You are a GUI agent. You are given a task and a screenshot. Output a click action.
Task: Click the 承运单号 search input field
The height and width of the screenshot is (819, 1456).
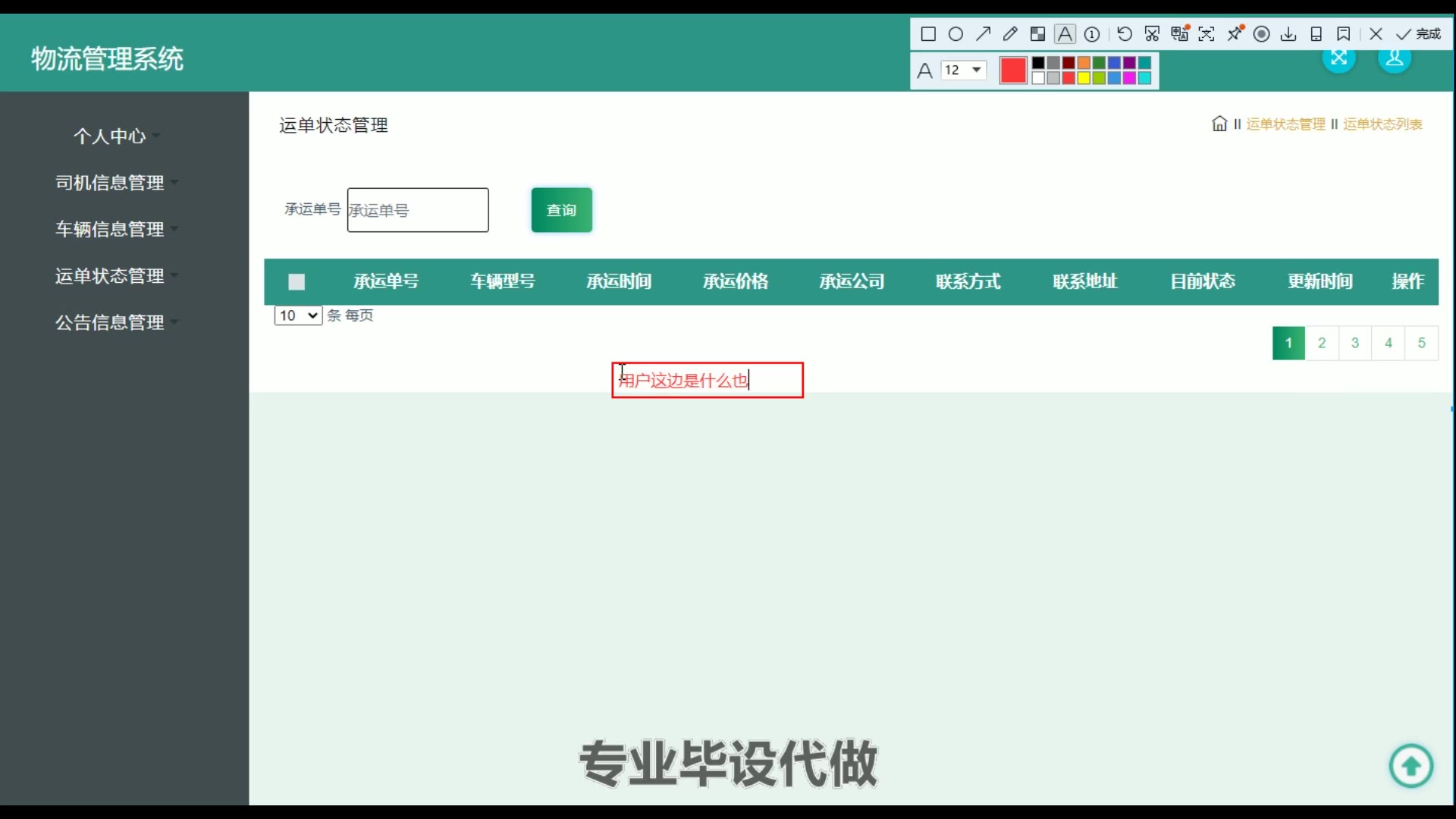coord(418,210)
